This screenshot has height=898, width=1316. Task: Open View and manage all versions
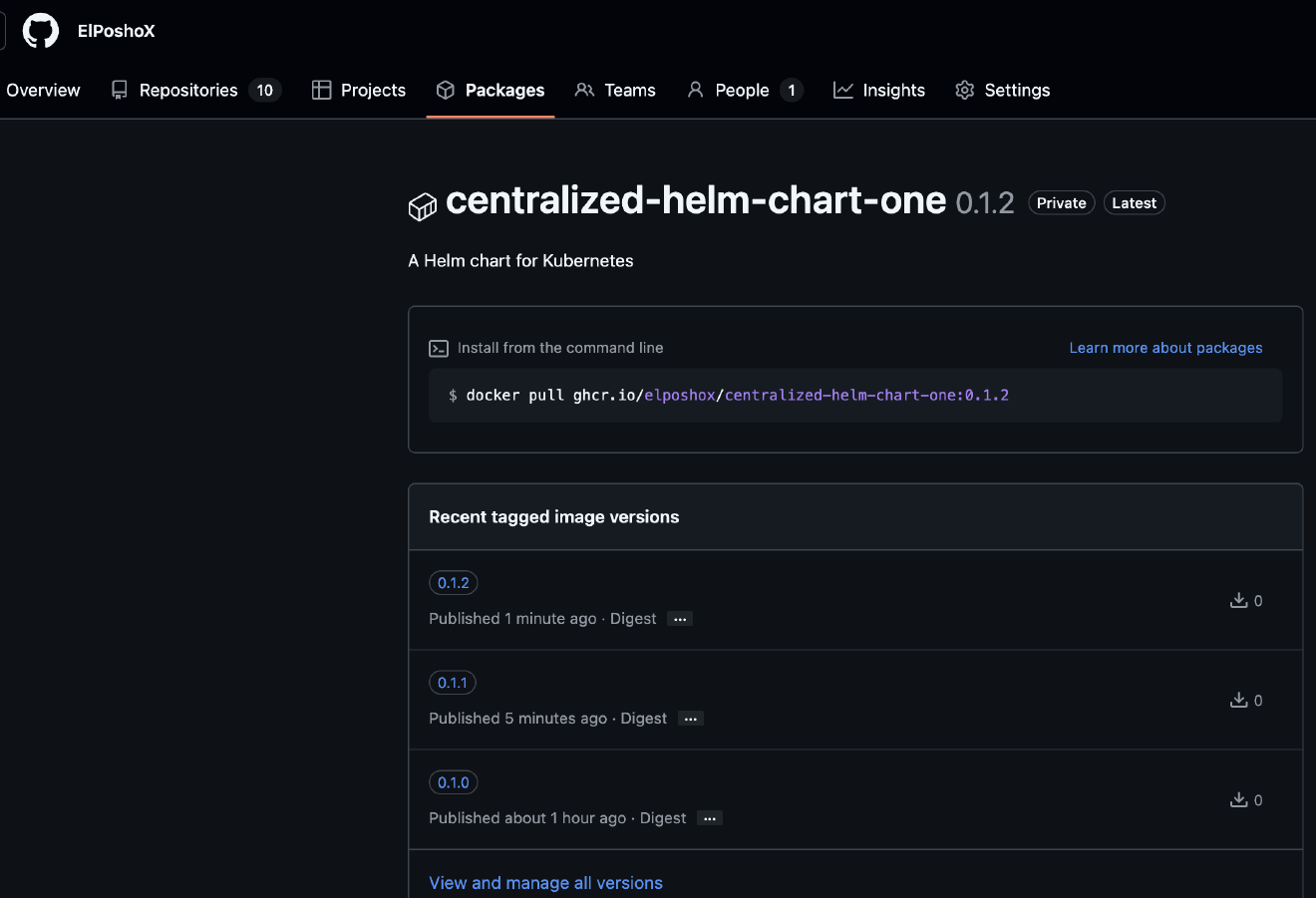tap(545, 882)
